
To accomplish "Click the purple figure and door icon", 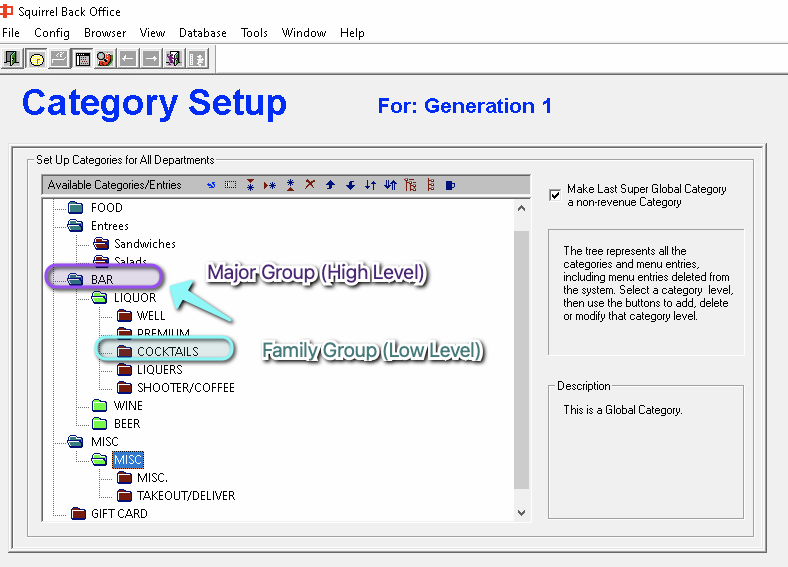I will pos(174,59).
